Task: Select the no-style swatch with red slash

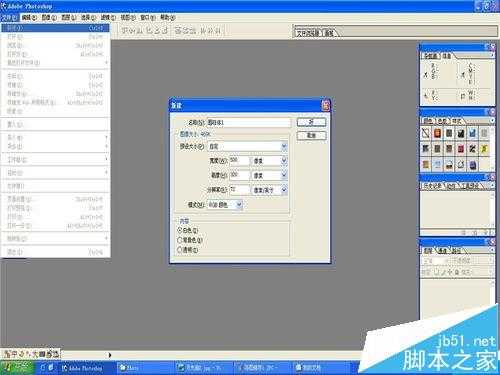Action: [426, 133]
